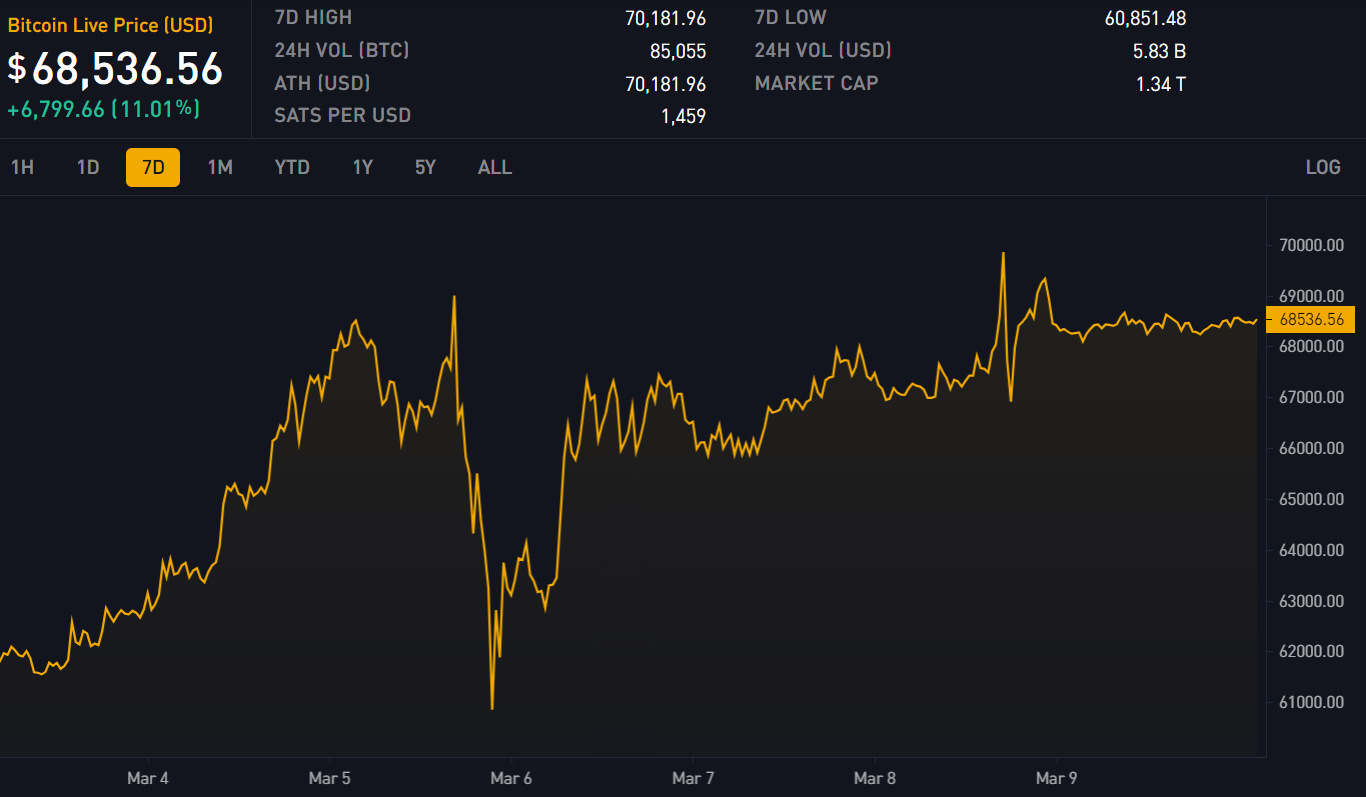Open the 5Y price range
This screenshot has height=797, width=1366.
(426, 167)
